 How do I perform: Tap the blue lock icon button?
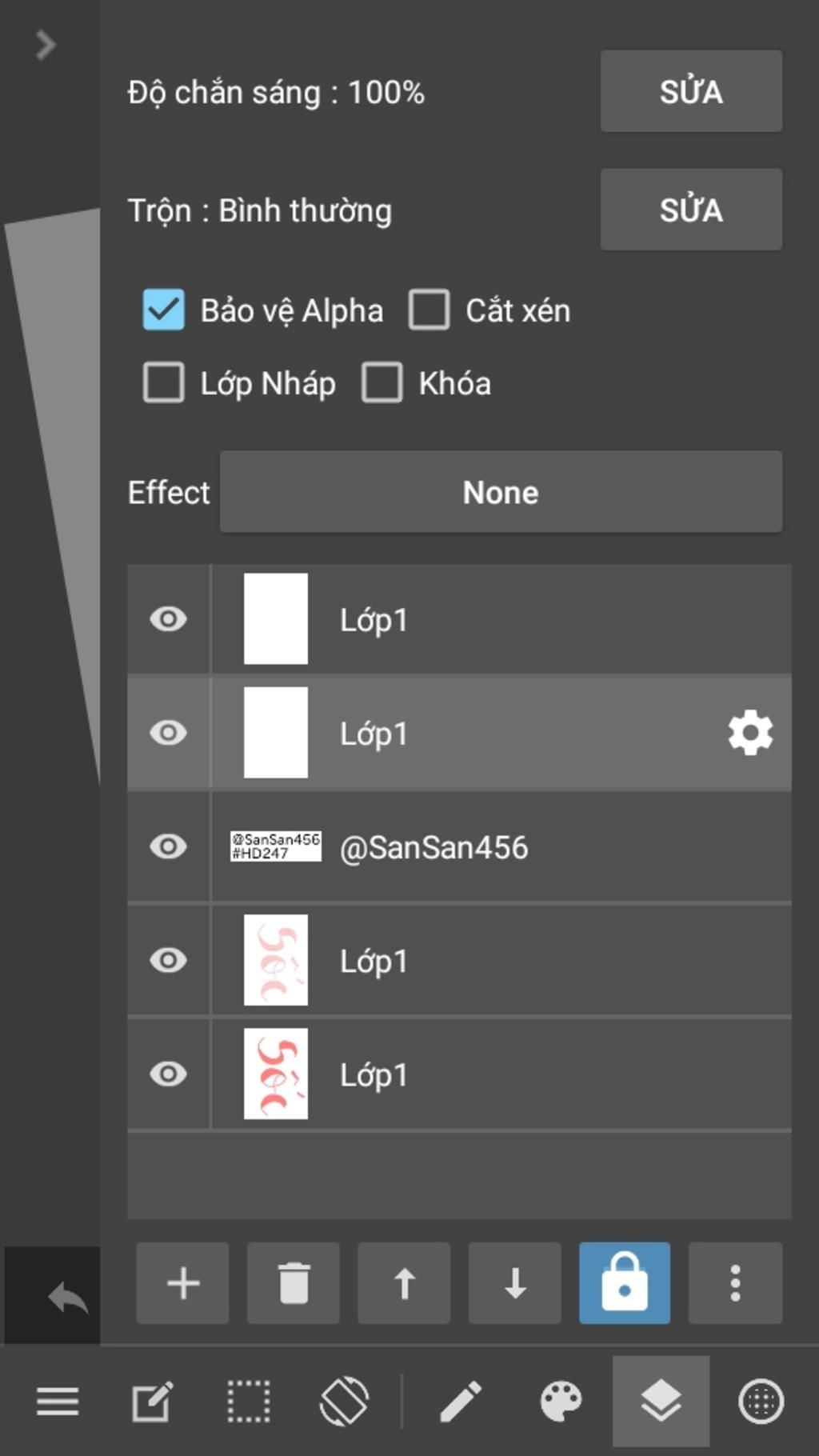(x=625, y=1283)
